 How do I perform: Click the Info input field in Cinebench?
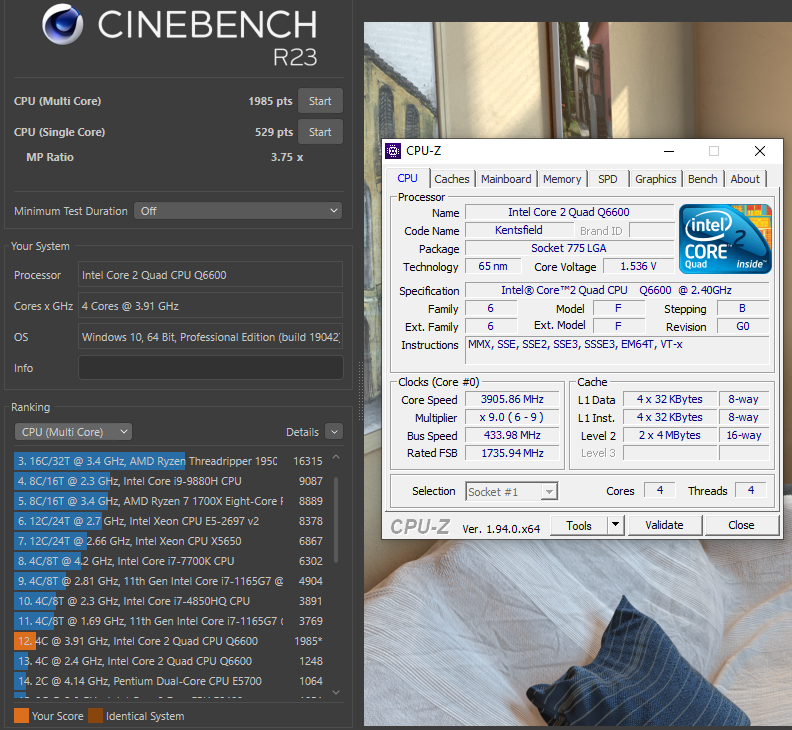pyautogui.click(x=211, y=368)
